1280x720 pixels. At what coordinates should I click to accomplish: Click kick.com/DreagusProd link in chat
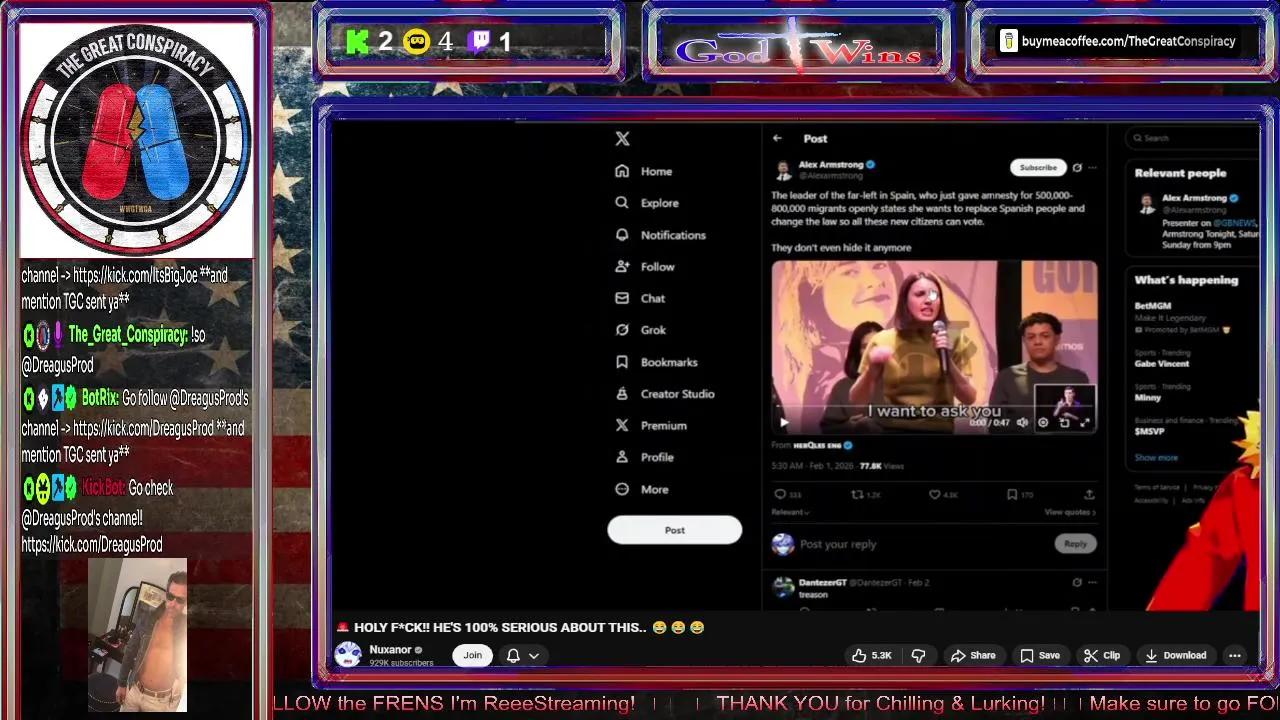(92, 545)
